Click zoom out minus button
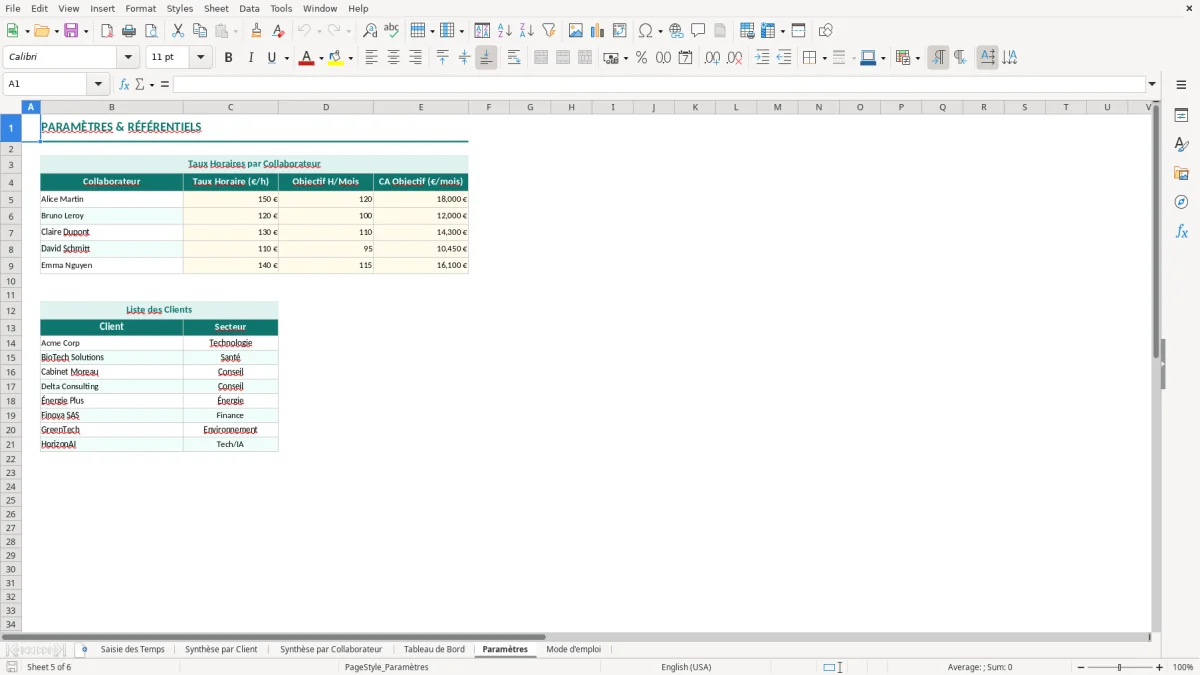 pyautogui.click(x=1081, y=667)
